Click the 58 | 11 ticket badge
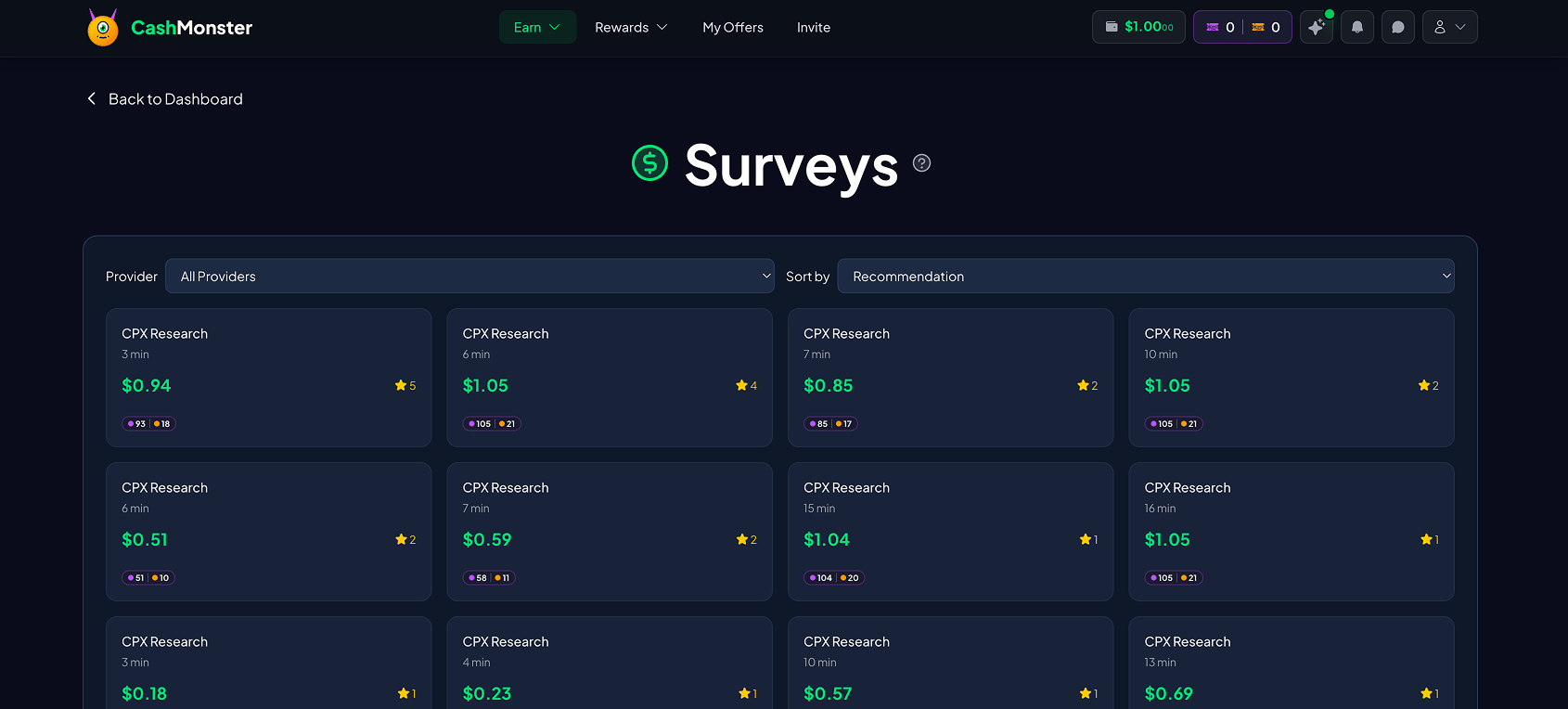 click(x=489, y=578)
